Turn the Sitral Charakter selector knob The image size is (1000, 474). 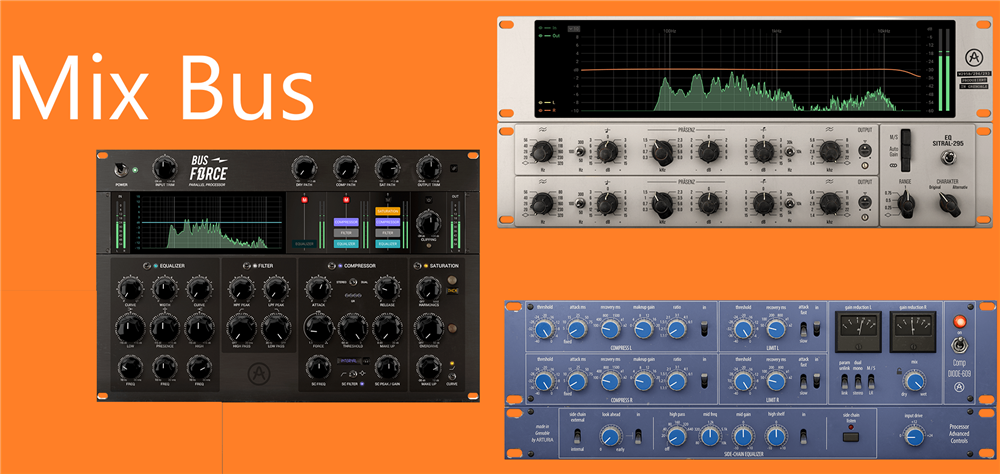(x=948, y=204)
